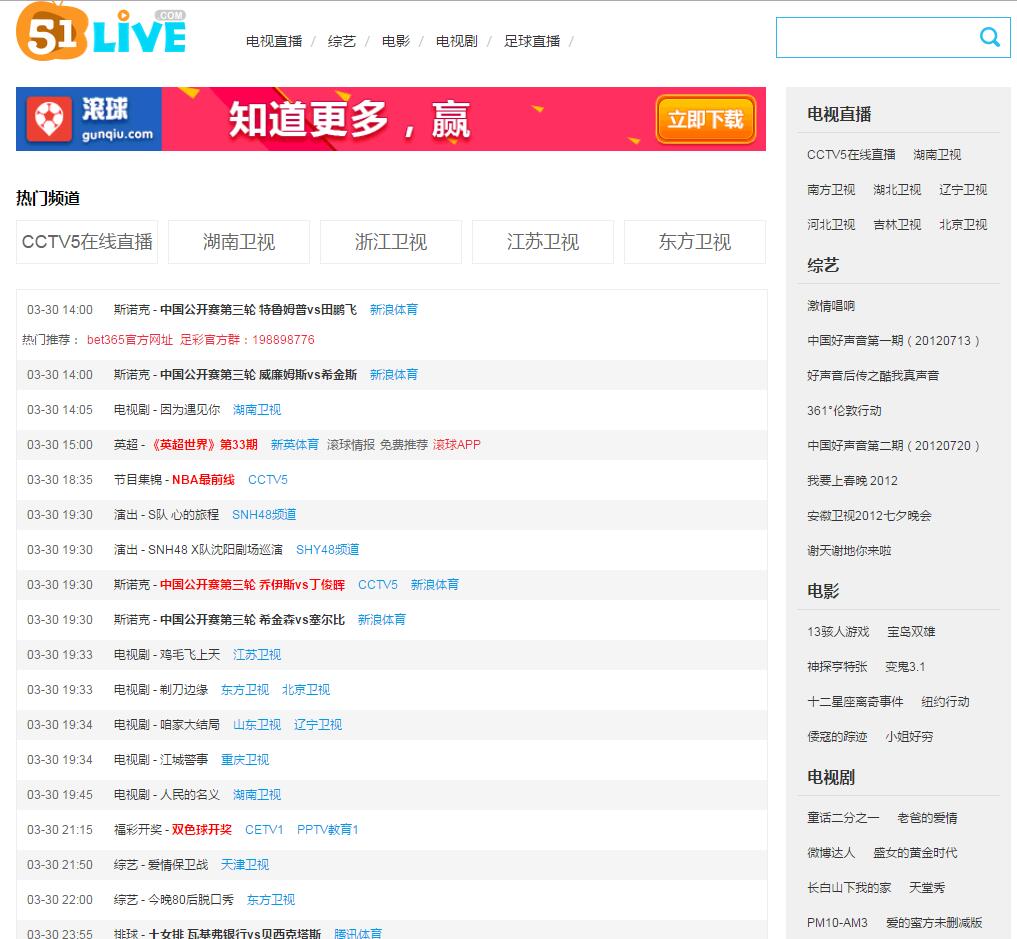1017x939 pixels.
Task: Open 中国好声音第一期（20120713） link
Action: [893, 341]
